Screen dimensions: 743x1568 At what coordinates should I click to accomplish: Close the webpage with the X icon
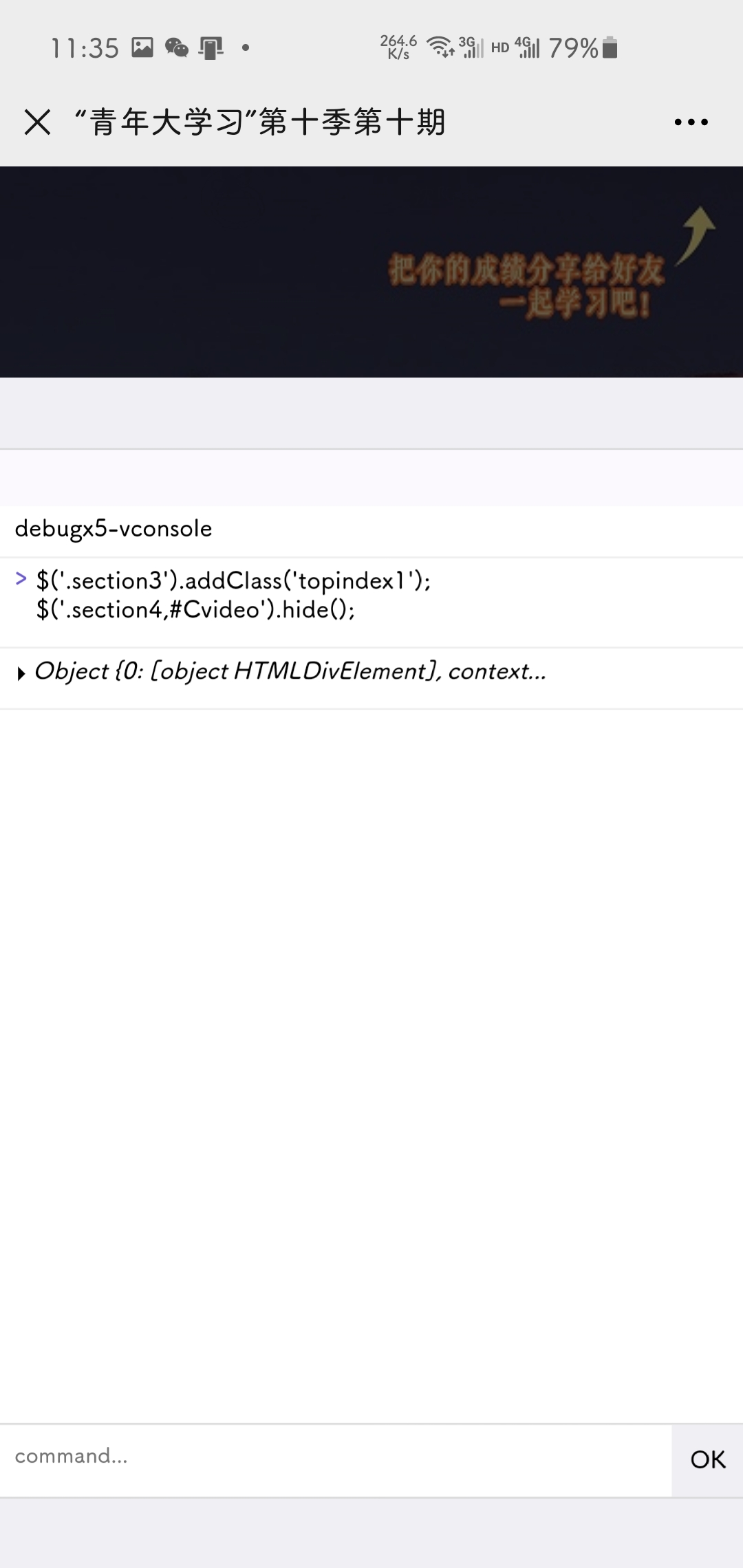pos(37,122)
